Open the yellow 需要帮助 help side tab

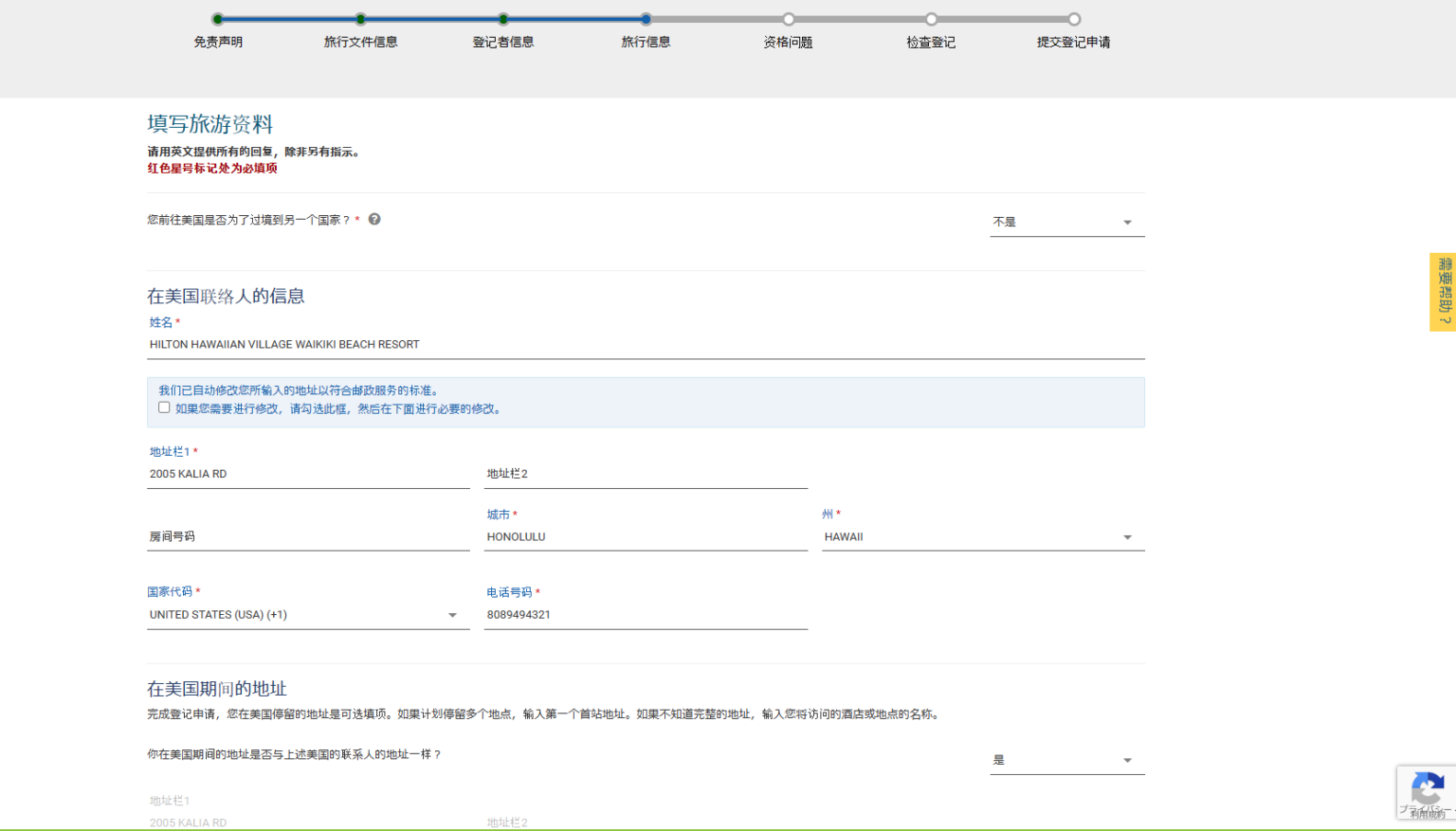(x=1443, y=292)
